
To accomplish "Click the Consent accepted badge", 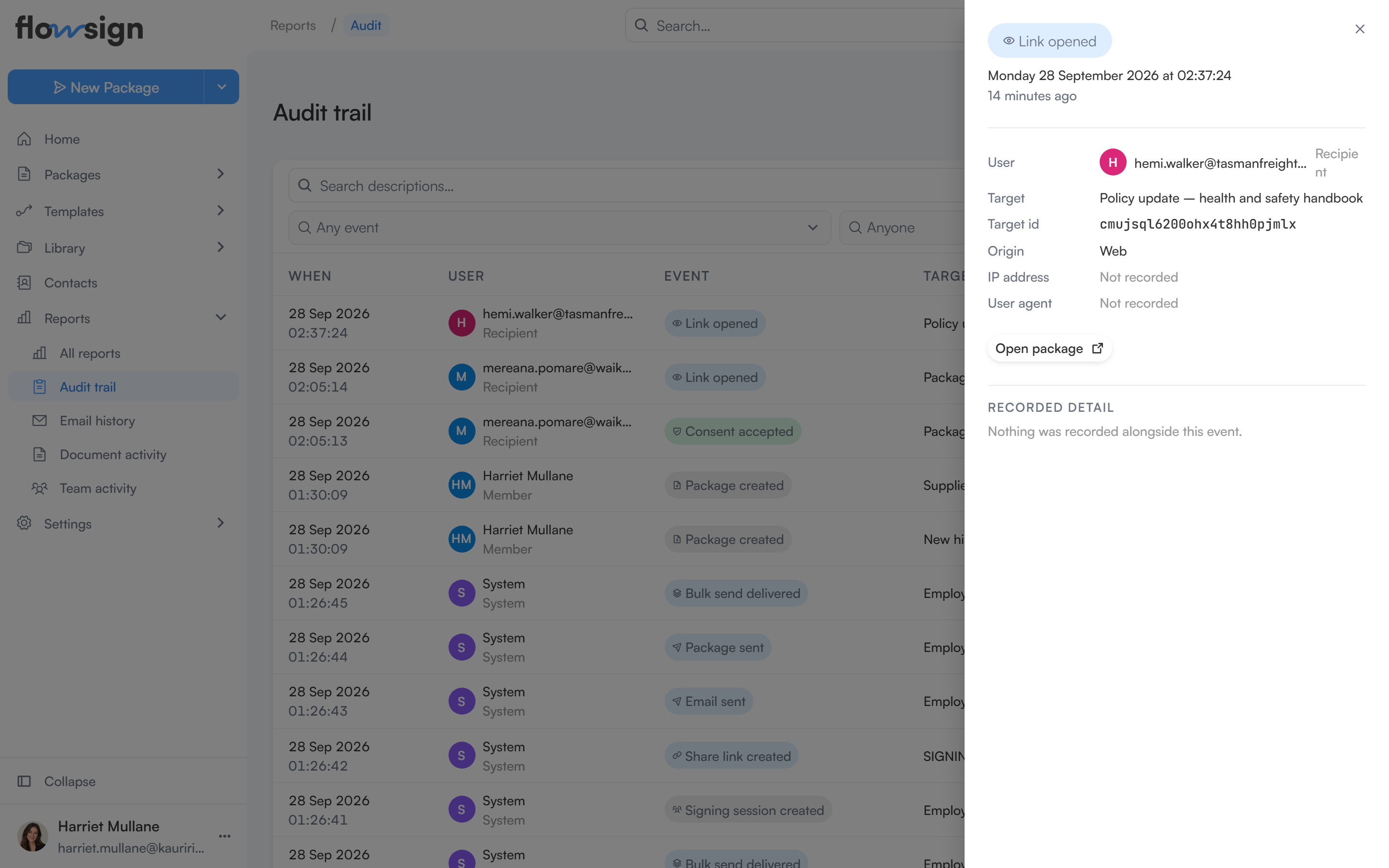I will click(x=733, y=431).
